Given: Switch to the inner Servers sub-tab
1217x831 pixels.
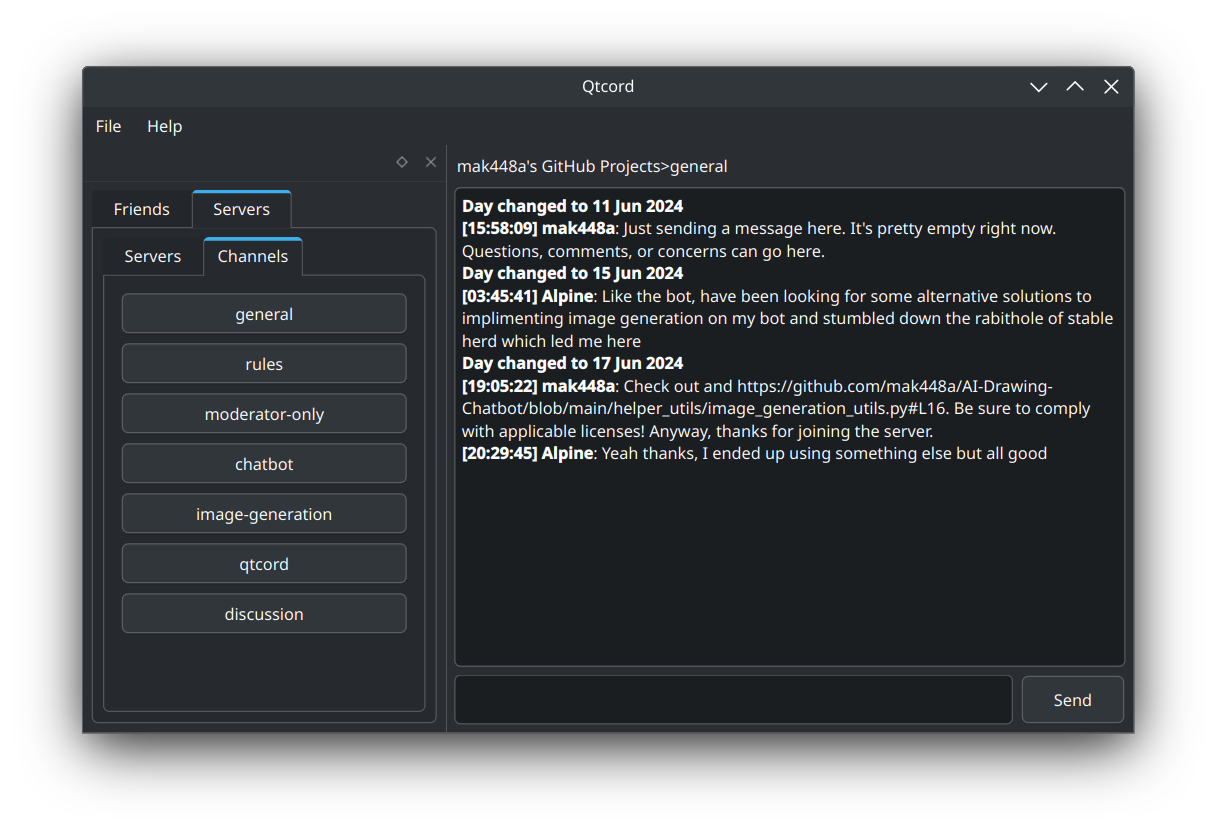Looking at the screenshot, I should pos(153,256).
